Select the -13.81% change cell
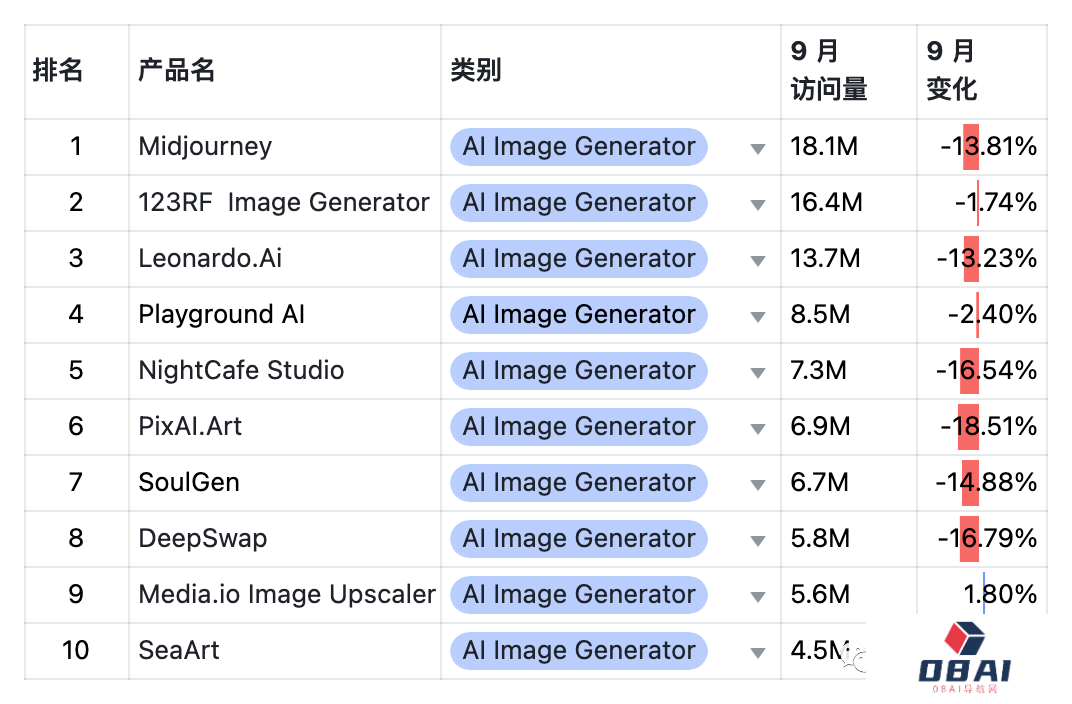The image size is (1072, 704). (x=982, y=147)
